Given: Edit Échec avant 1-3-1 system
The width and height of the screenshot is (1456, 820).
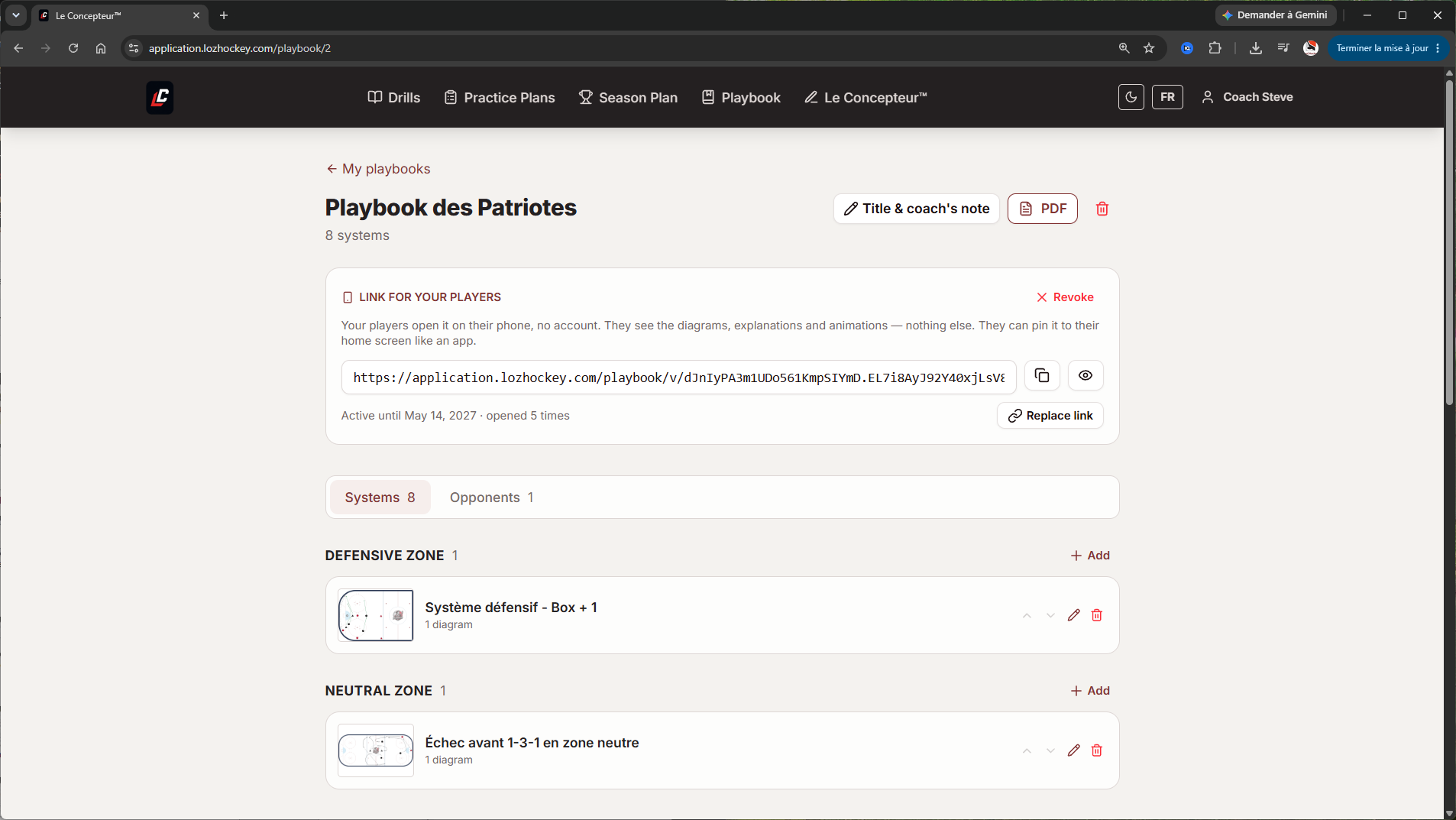Looking at the screenshot, I should [x=1073, y=750].
